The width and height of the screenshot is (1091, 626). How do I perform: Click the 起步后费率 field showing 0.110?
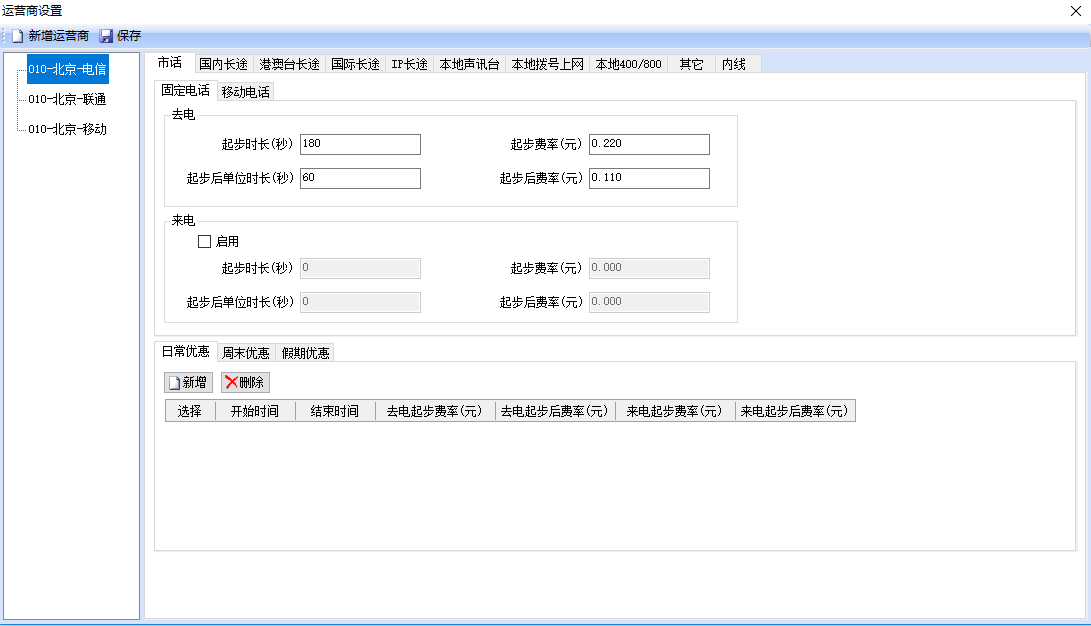[649, 179]
